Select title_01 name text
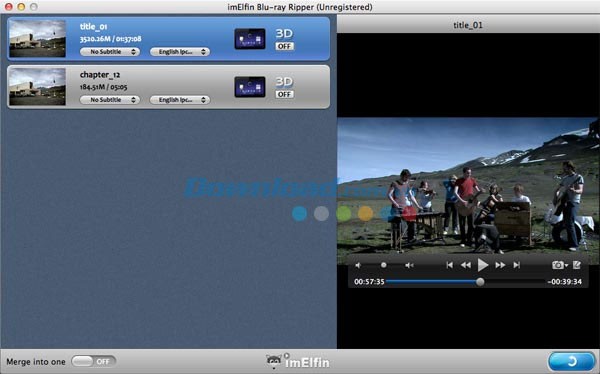The height and width of the screenshot is (374, 600). pyautogui.click(x=93, y=26)
